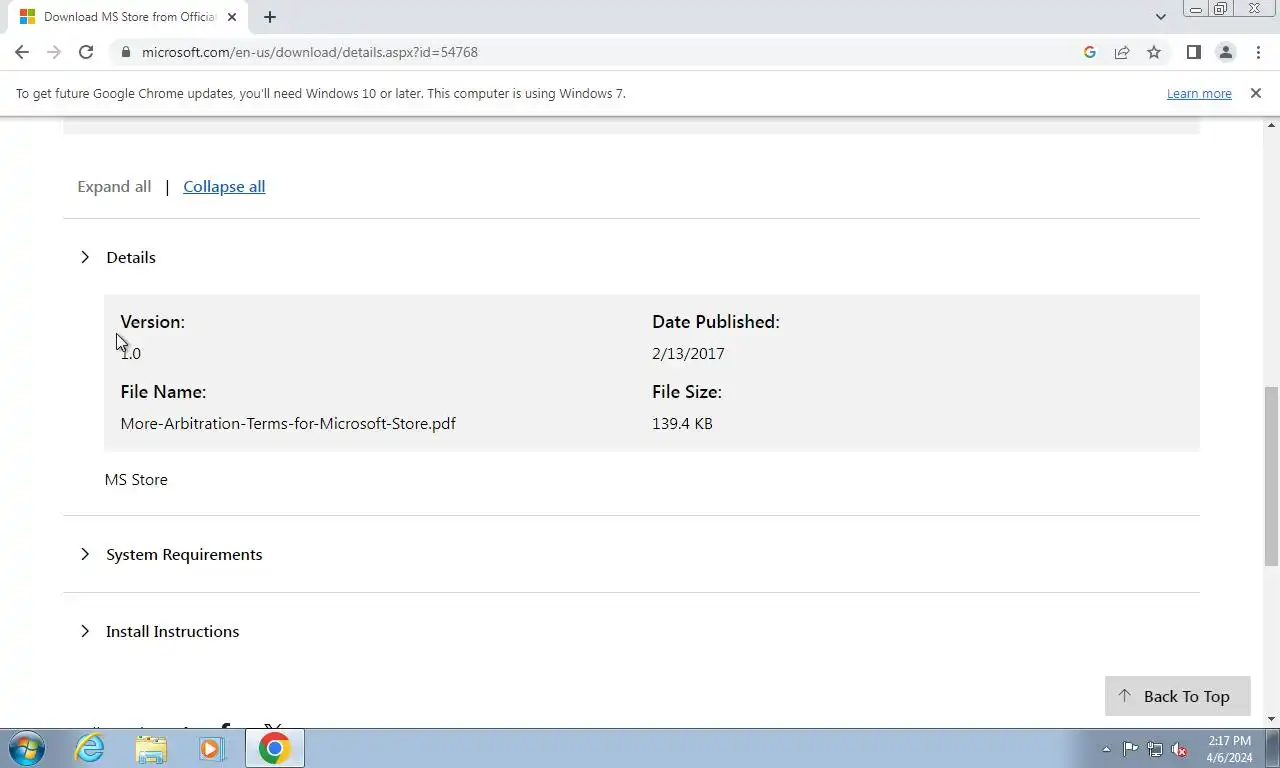Click the Back To Top button
Viewport: 1280px width, 768px height.
click(1177, 696)
